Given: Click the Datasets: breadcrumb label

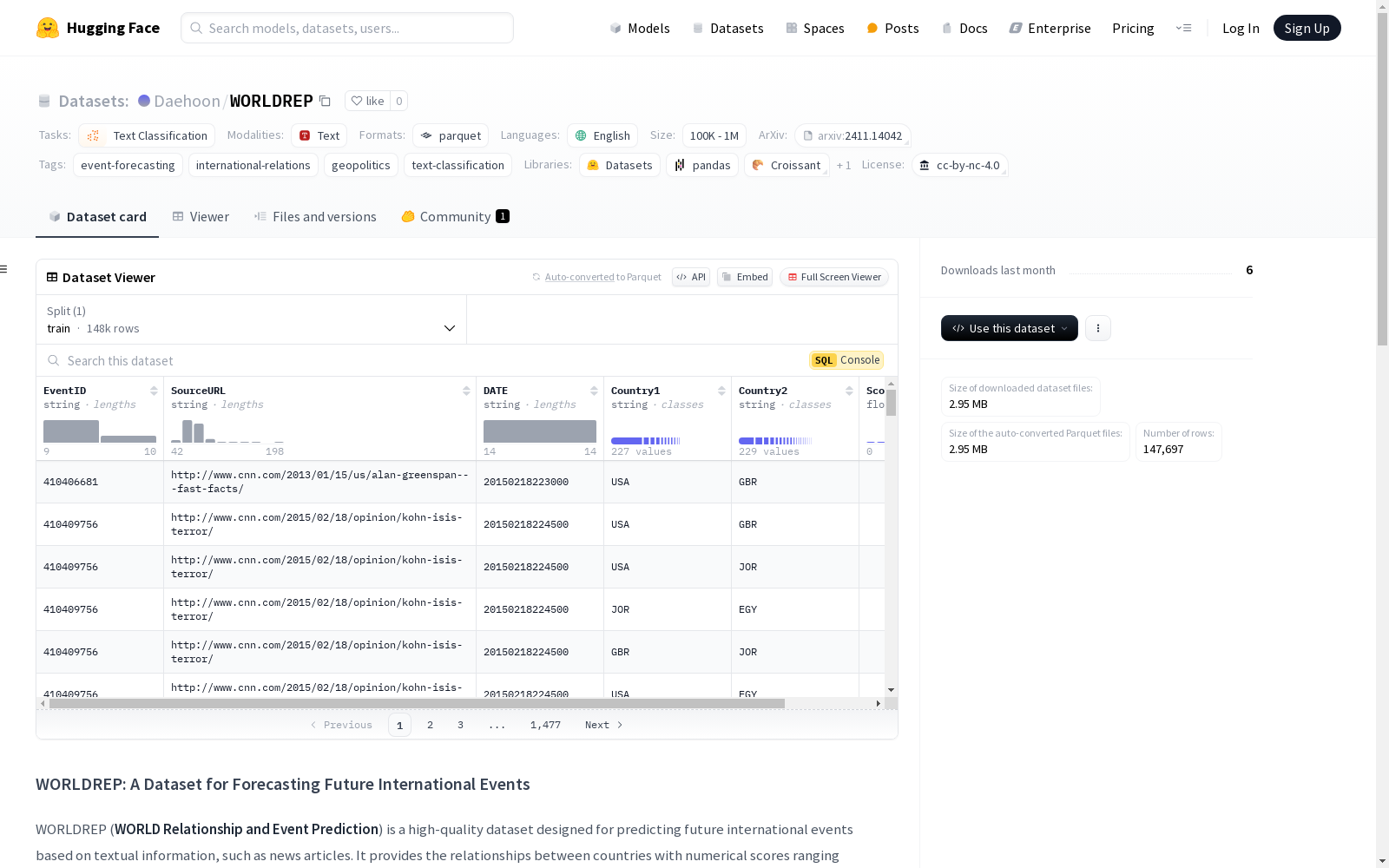Looking at the screenshot, I should [x=93, y=101].
